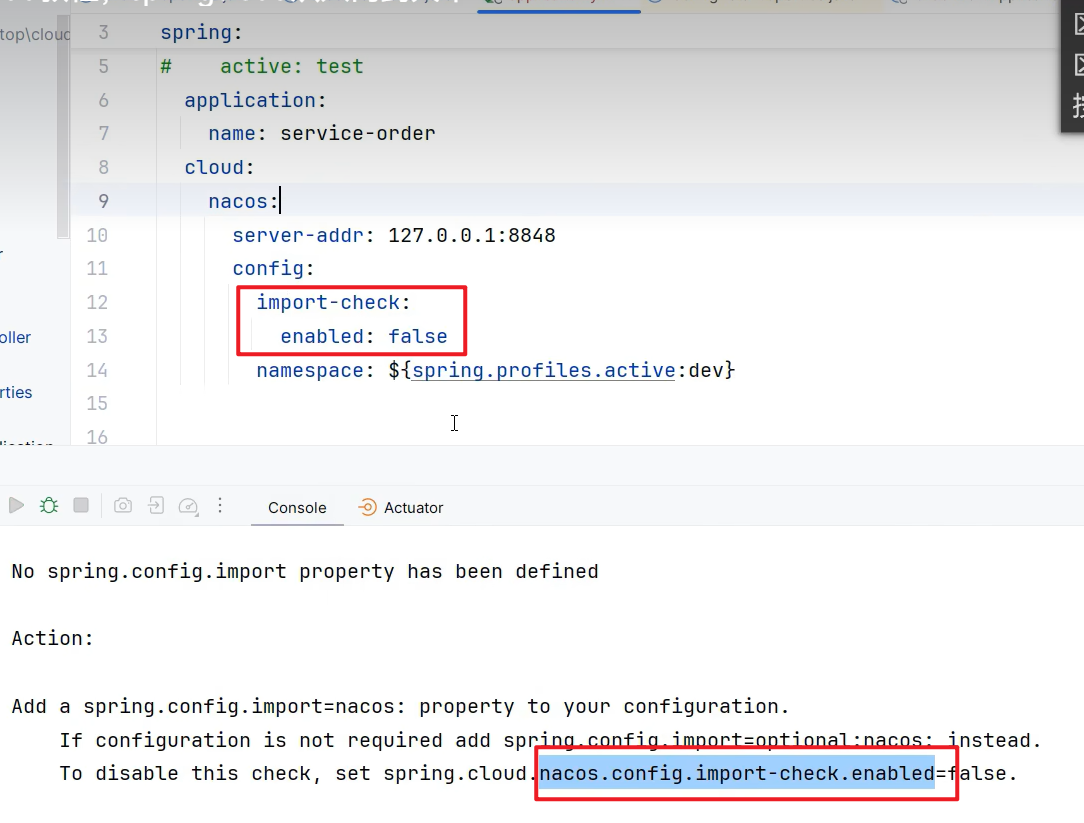Click the camera thread dump icon
The image size is (1084, 823).
tap(123, 506)
